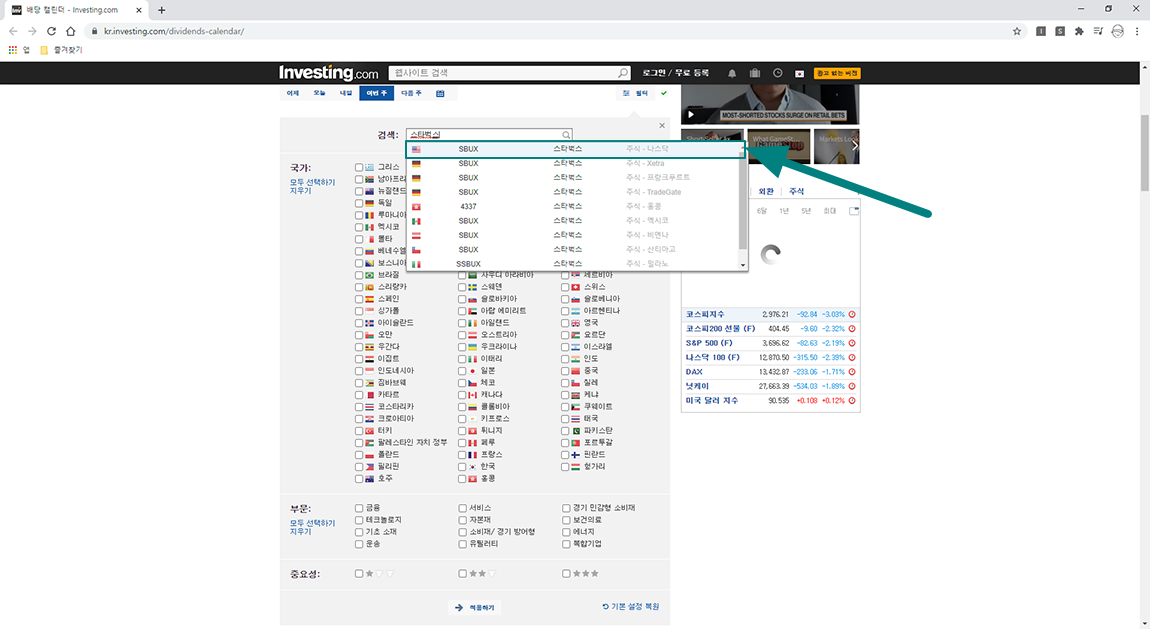Click the magnifier inside the filter search field
The height and width of the screenshot is (629, 1150).
click(x=566, y=135)
